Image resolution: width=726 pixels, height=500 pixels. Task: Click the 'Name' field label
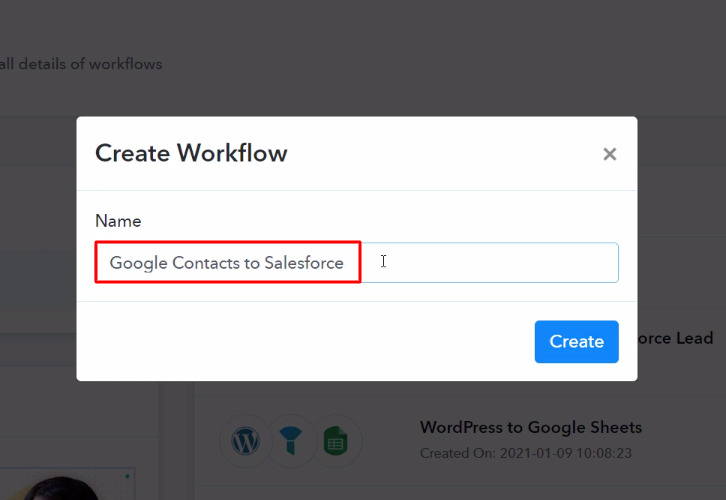click(x=118, y=221)
